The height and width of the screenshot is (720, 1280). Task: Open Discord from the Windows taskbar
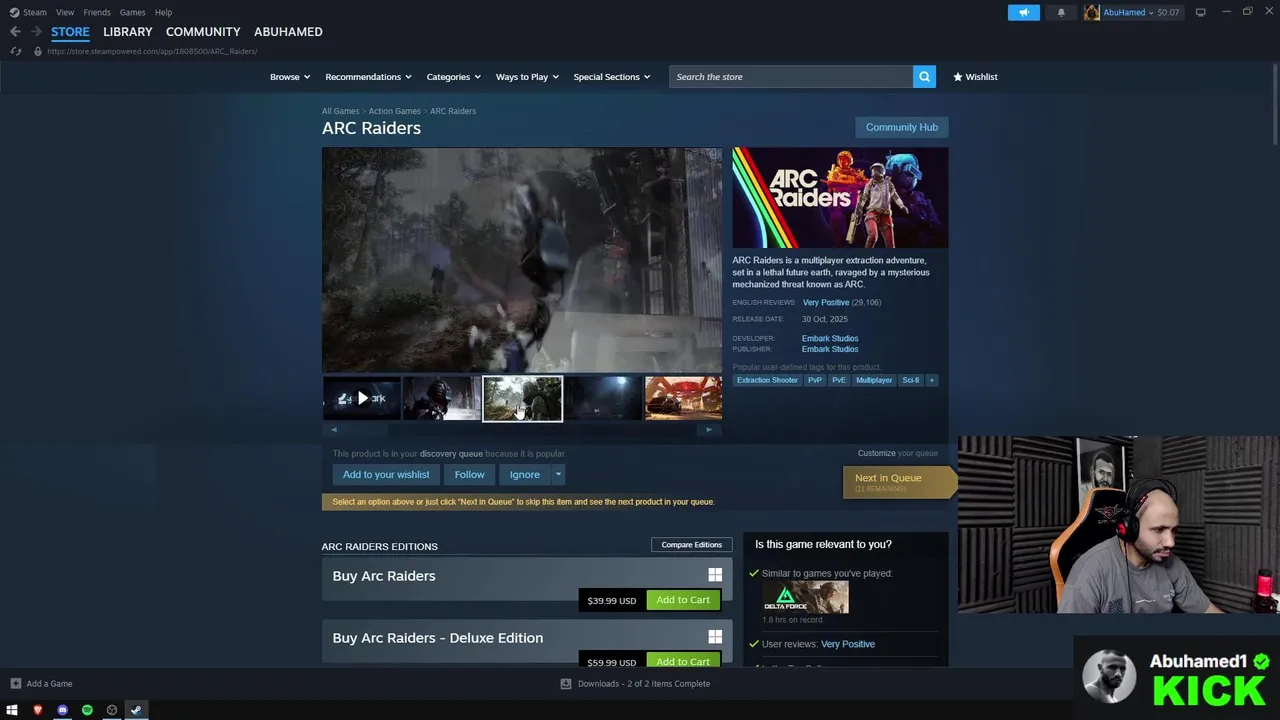[62, 710]
